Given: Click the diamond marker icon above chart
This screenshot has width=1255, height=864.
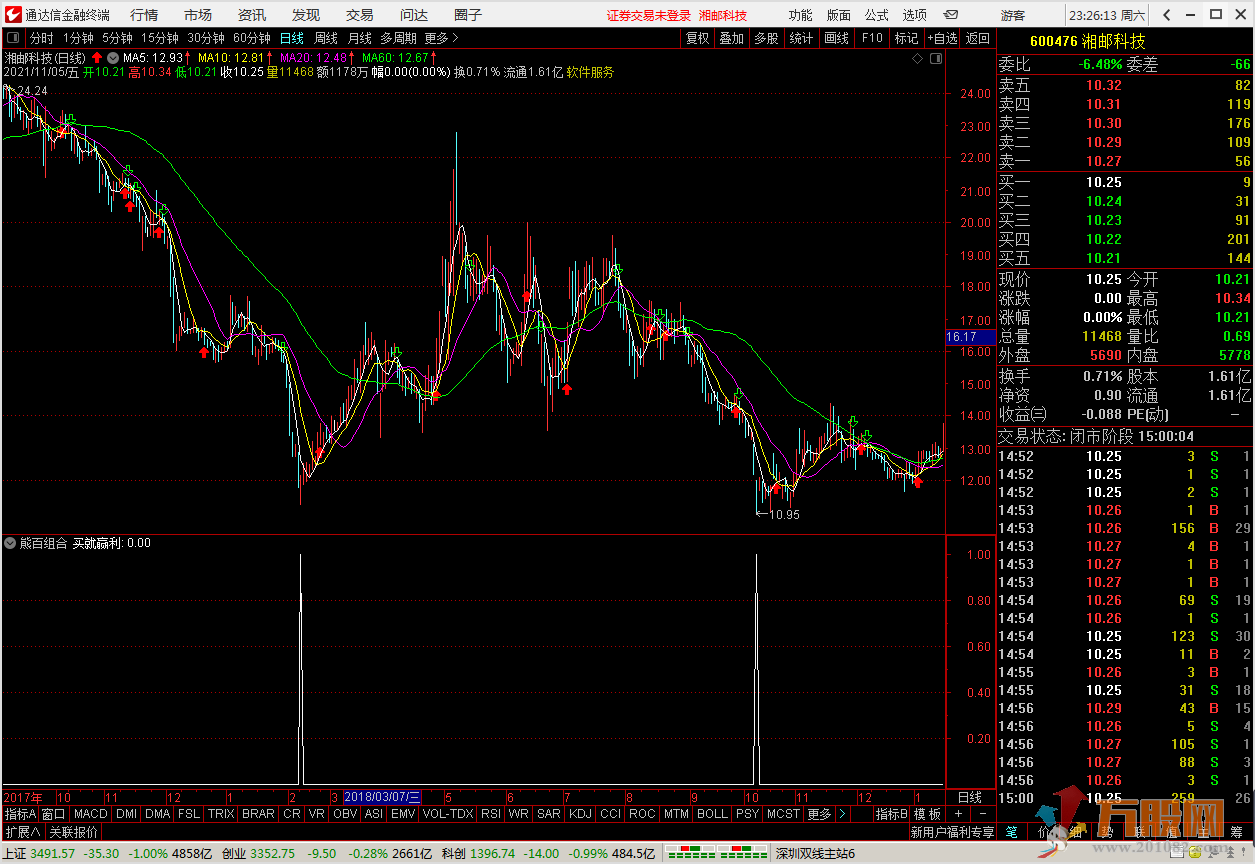Looking at the screenshot, I should pyautogui.click(x=917, y=60).
